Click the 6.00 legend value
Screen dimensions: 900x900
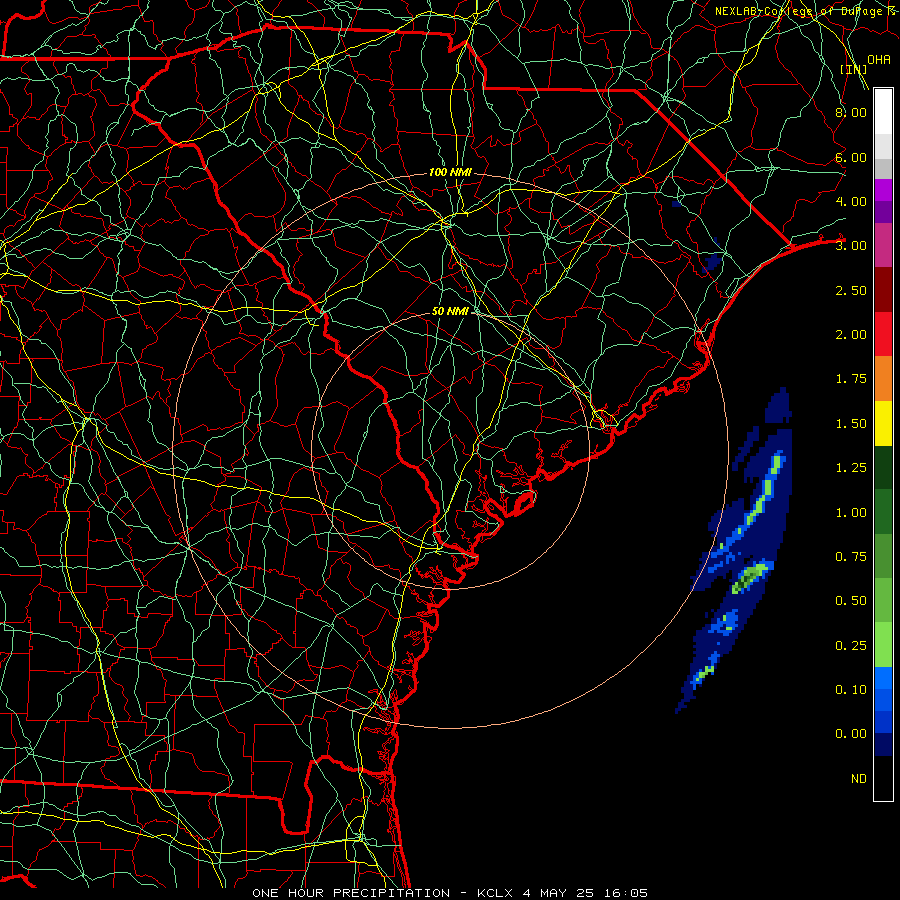click(x=851, y=157)
